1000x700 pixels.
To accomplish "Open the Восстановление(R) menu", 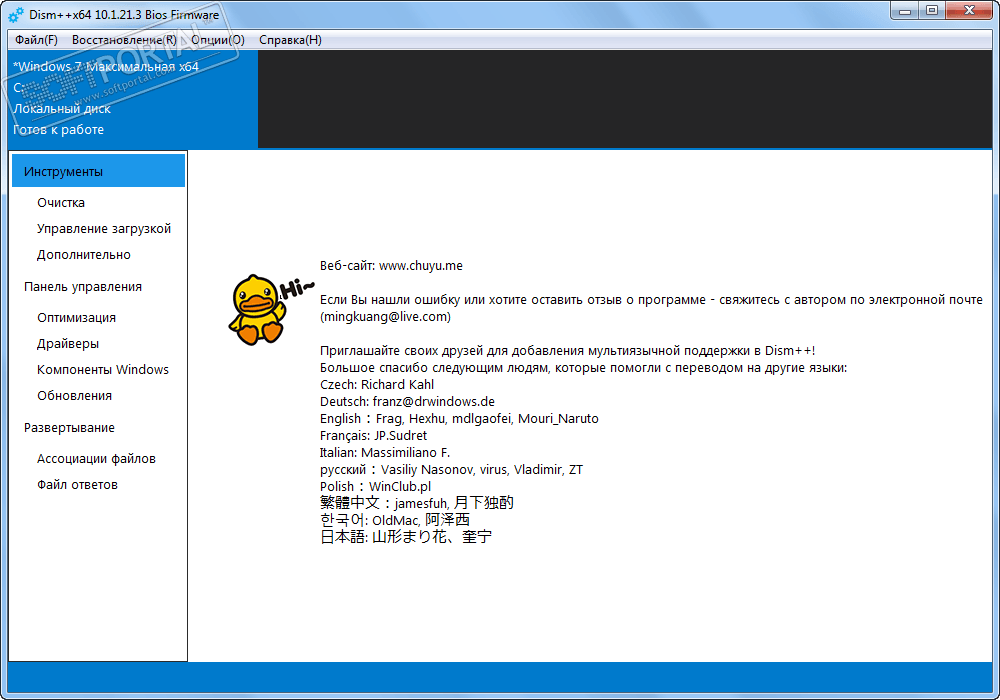I will point(124,40).
